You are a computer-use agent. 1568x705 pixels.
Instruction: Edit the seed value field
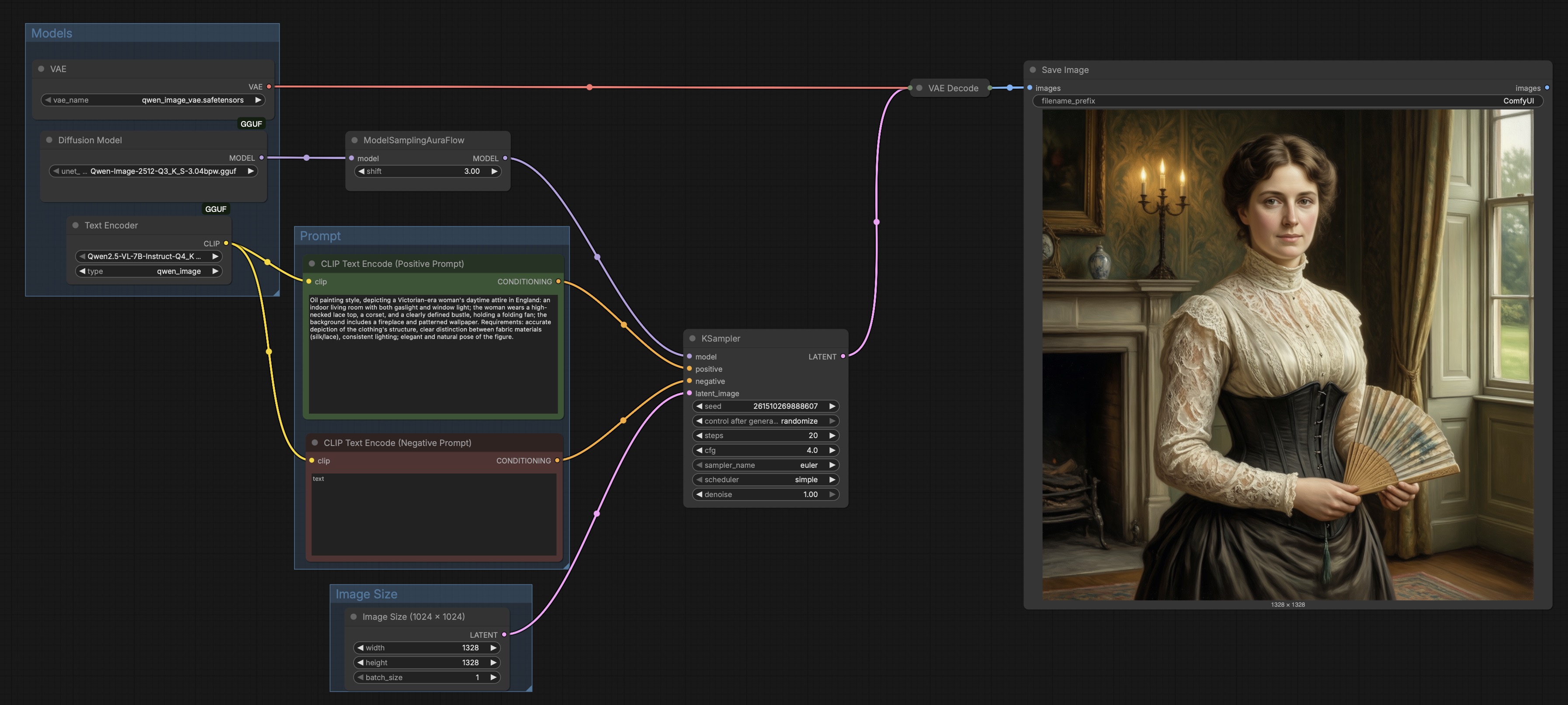(x=766, y=406)
